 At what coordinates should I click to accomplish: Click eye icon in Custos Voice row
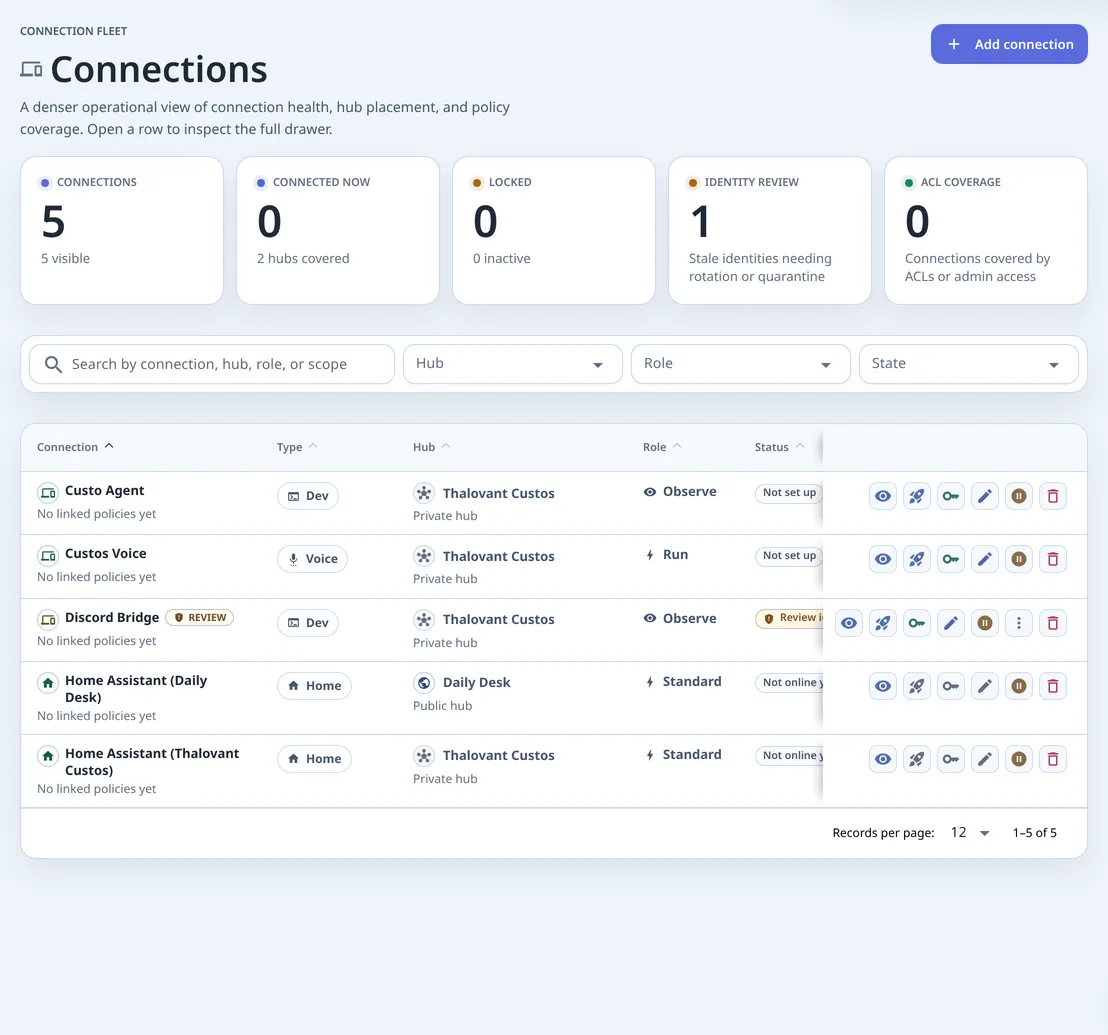[x=883, y=559]
